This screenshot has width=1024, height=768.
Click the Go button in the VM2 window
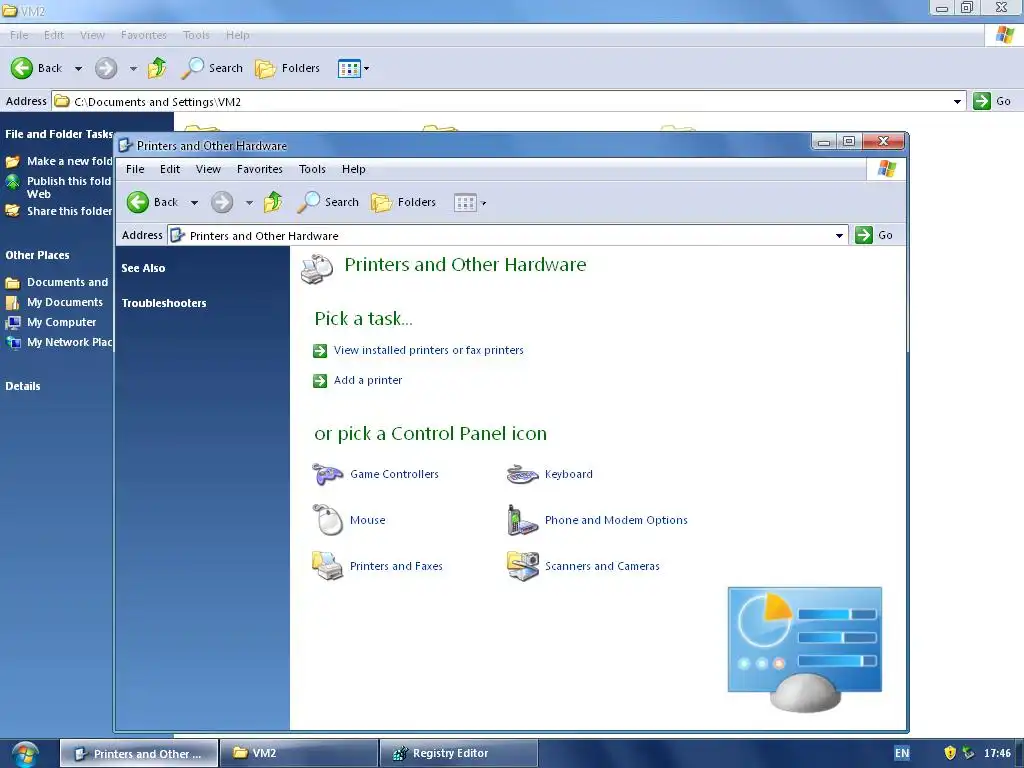[x=993, y=101]
